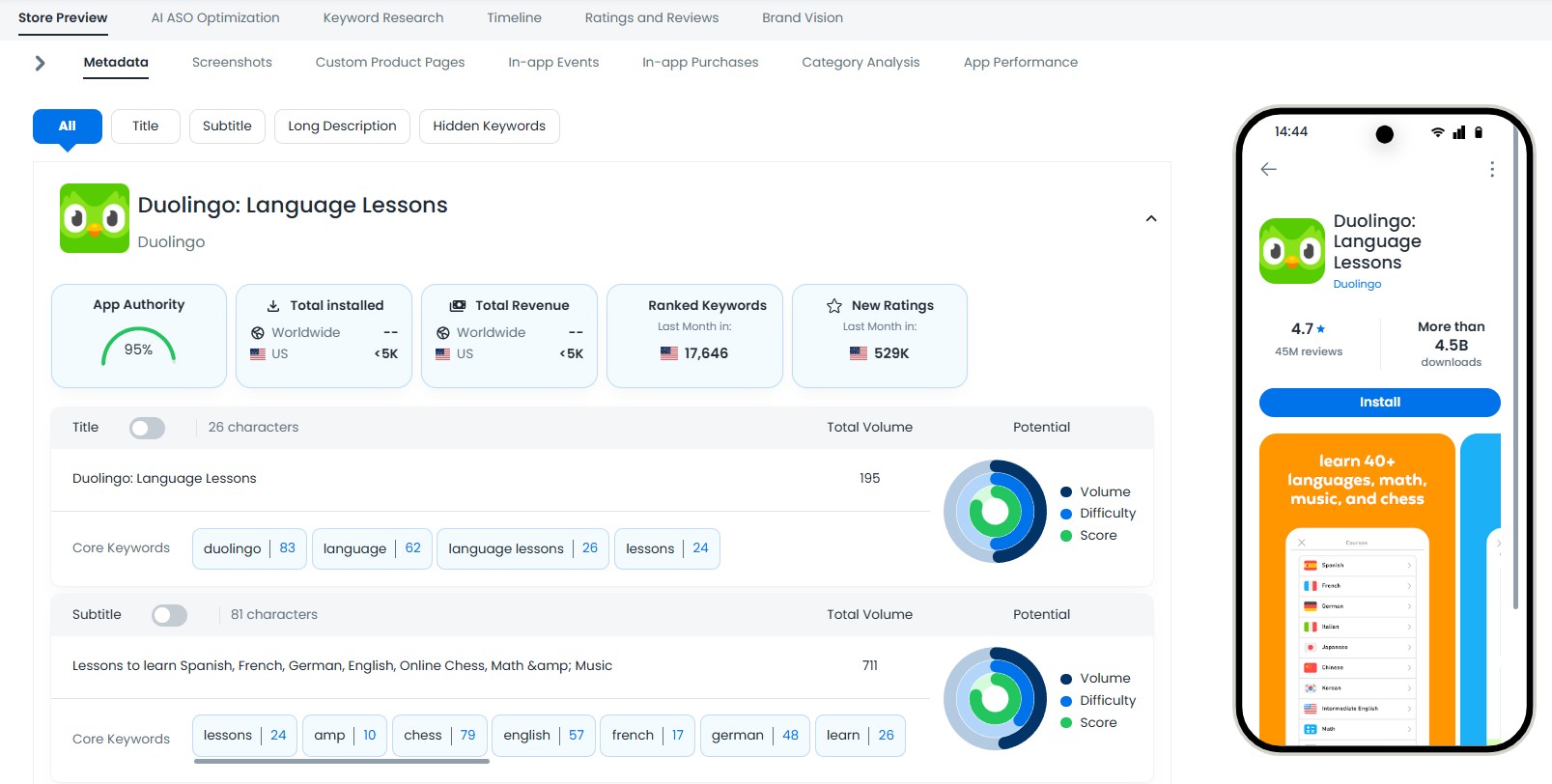
Task: Click the US flag under Total installed
Action: tap(258, 353)
